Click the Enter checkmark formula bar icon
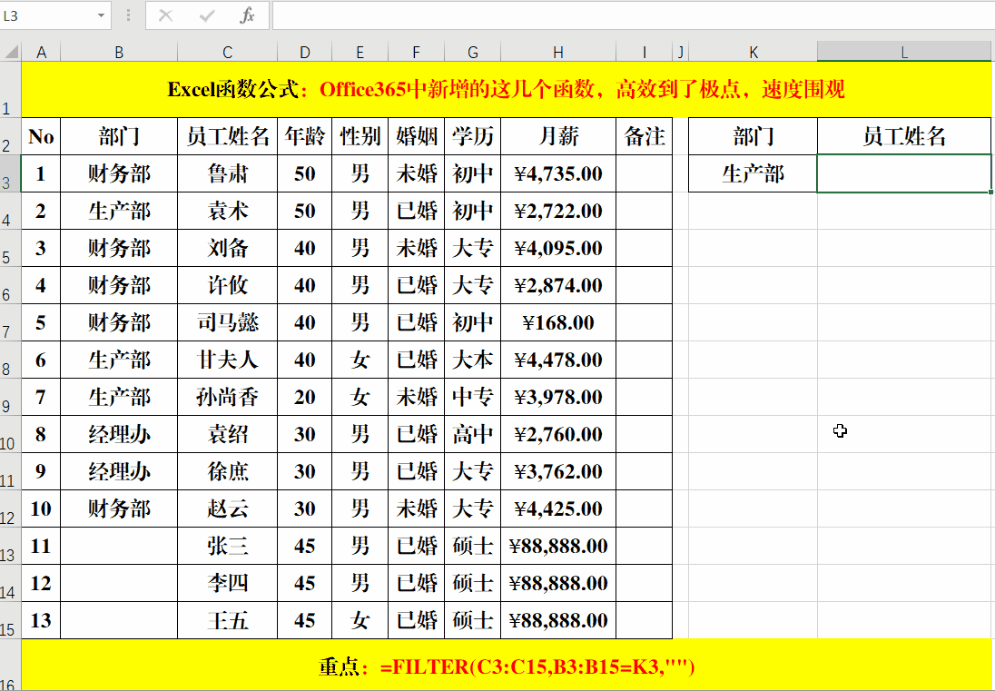 click(x=207, y=16)
